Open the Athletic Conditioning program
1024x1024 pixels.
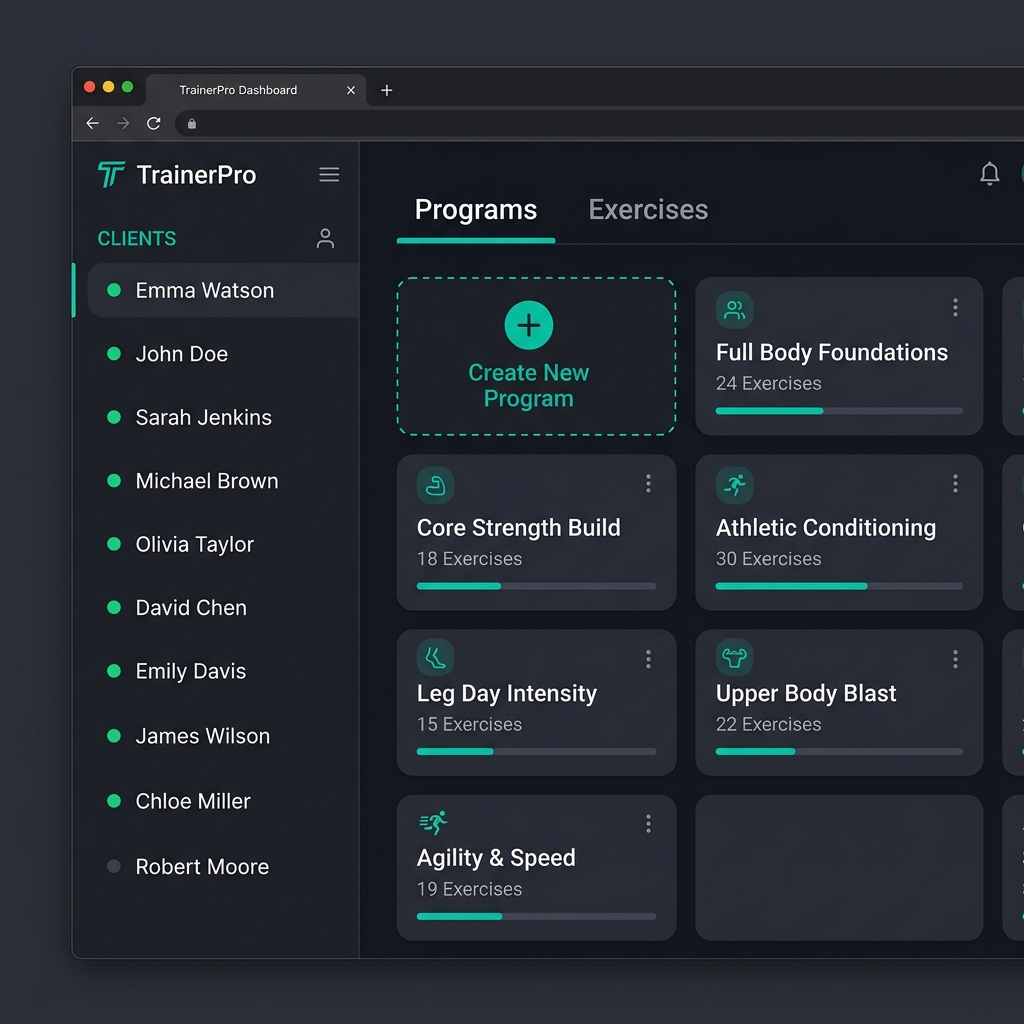[839, 532]
